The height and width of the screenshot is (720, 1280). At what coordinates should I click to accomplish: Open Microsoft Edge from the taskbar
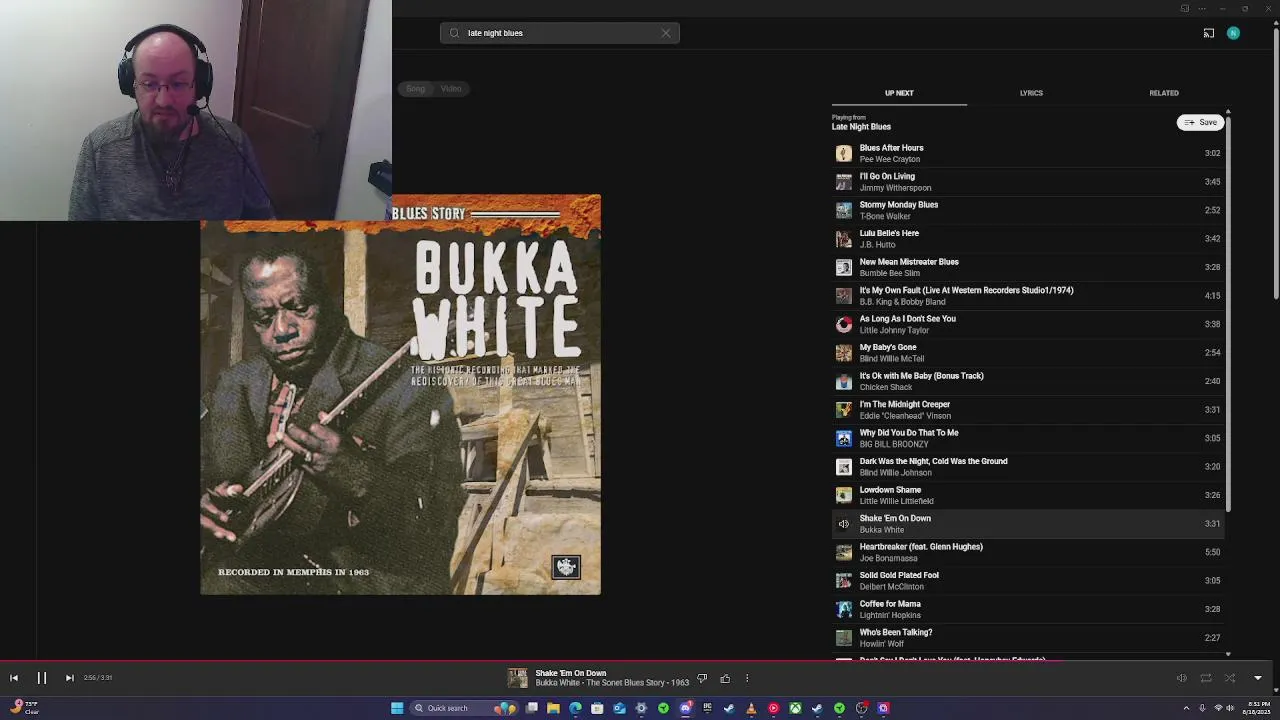pos(575,708)
